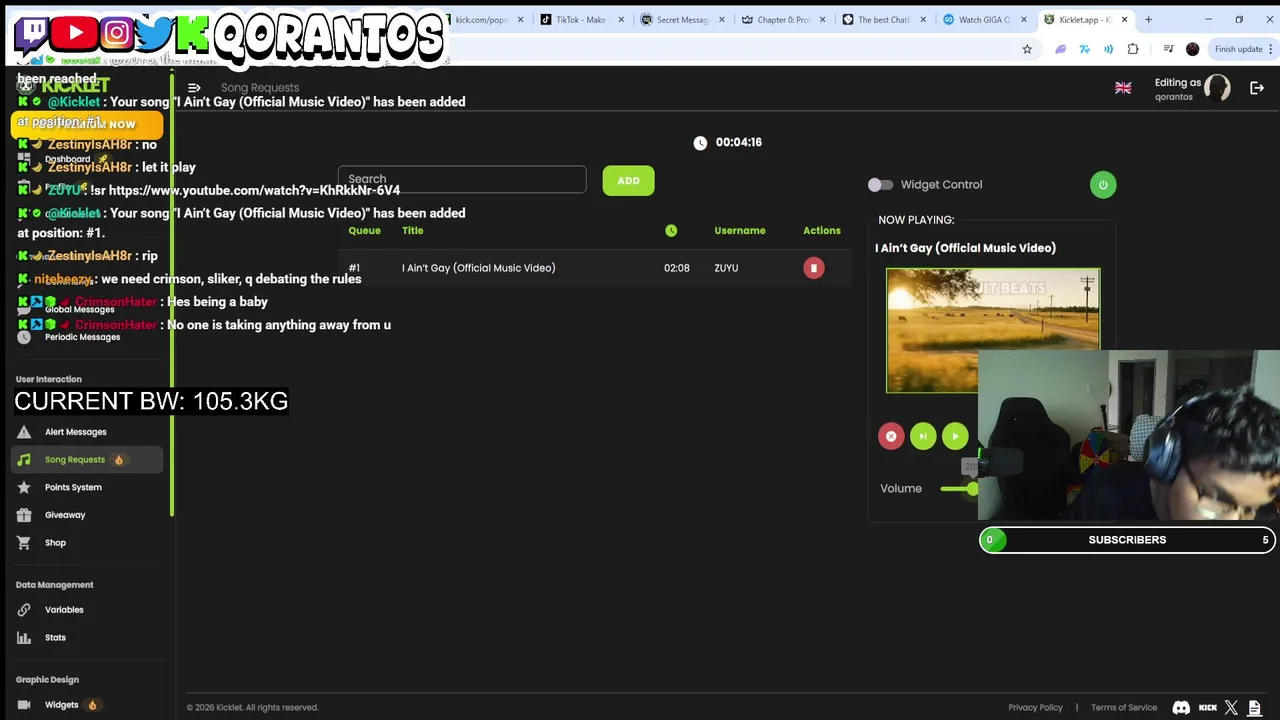The image size is (1280, 720).
Task: Click the 02:08 duration in the queue row
Action: pyautogui.click(x=677, y=268)
